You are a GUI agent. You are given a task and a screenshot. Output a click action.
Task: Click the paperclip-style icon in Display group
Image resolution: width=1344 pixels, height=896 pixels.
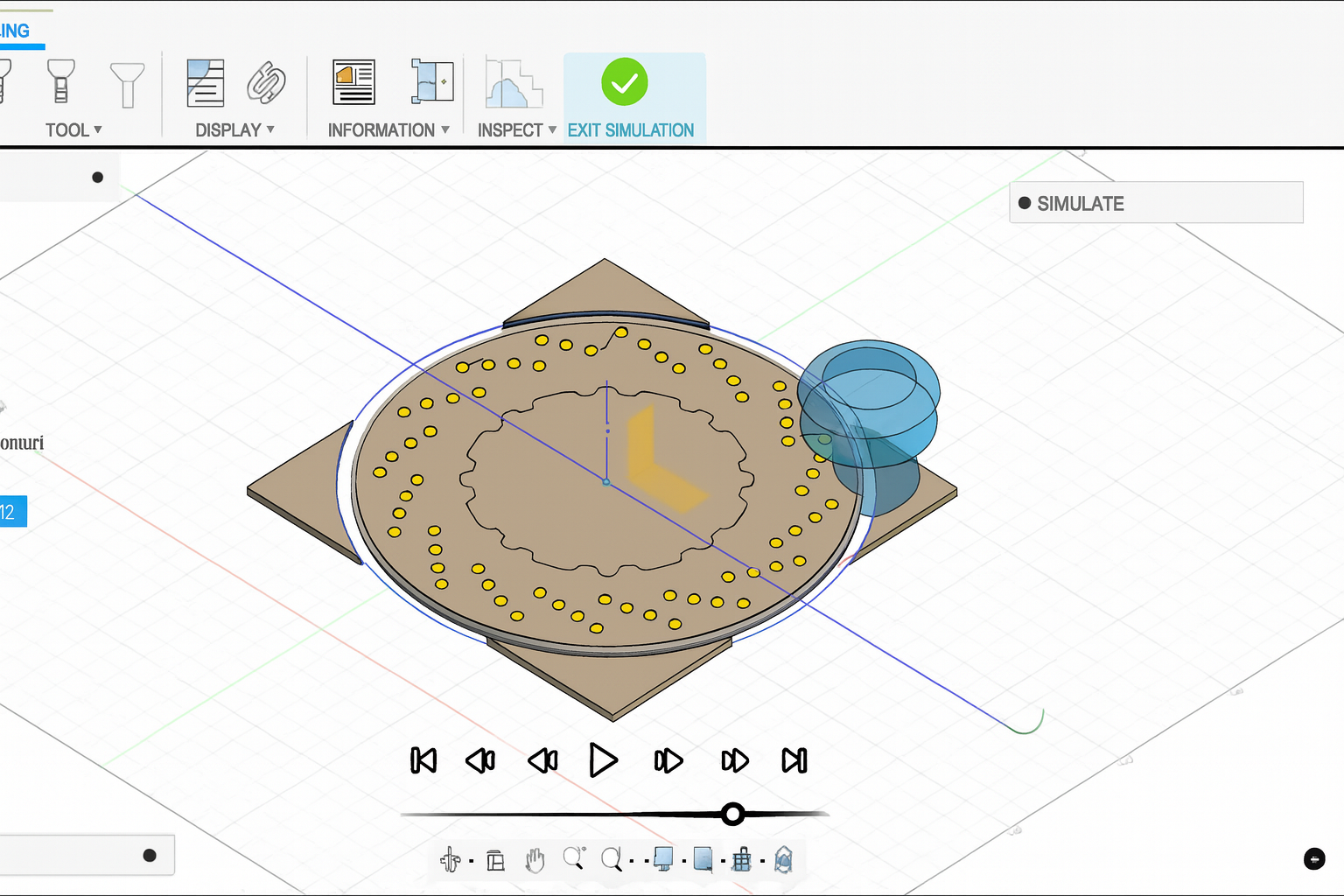coord(266,82)
